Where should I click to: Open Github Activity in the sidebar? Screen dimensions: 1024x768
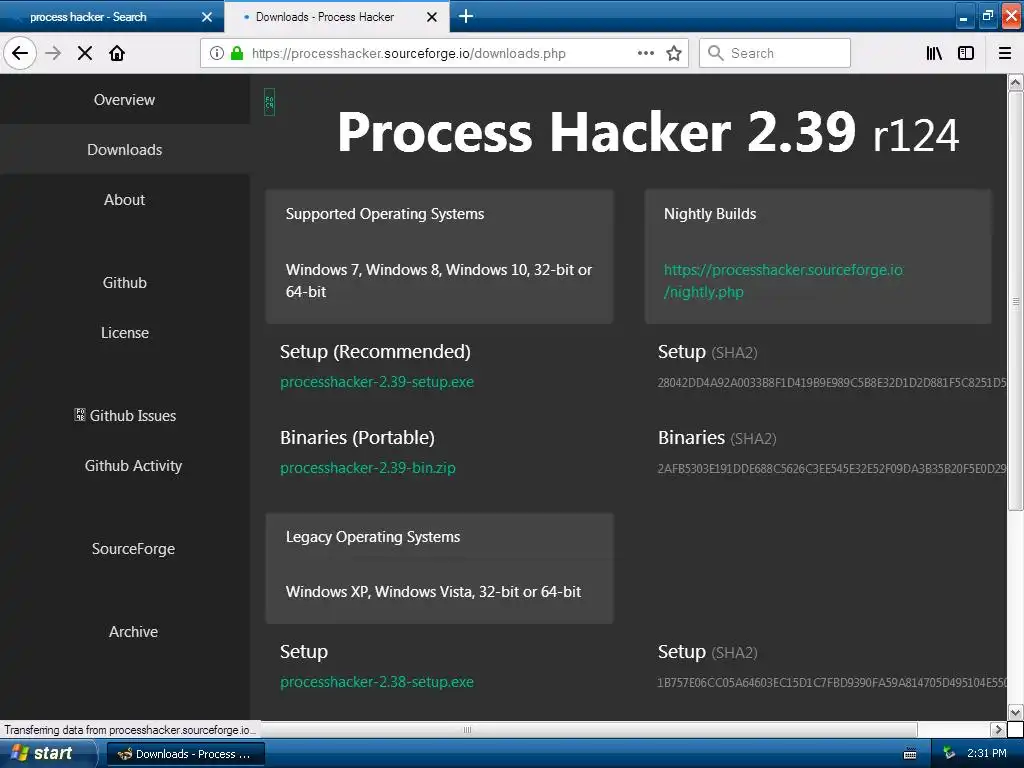pyautogui.click(x=133, y=466)
